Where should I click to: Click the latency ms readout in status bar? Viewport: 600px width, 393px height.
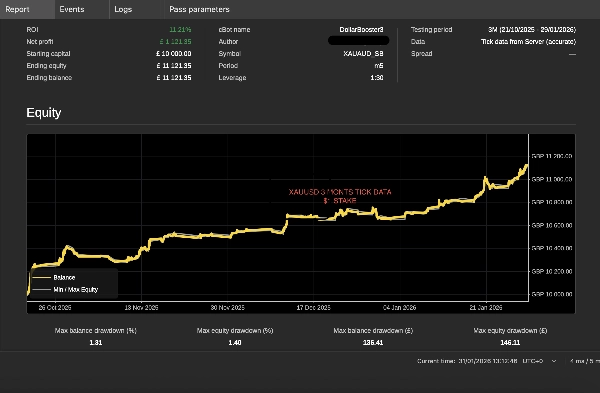point(584,361)
